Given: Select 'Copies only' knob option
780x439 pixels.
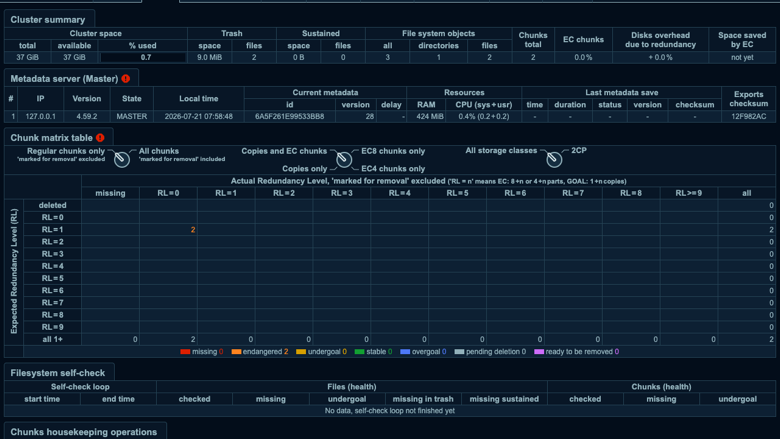Looking at the screenshot, I should (x=304, y=169).
